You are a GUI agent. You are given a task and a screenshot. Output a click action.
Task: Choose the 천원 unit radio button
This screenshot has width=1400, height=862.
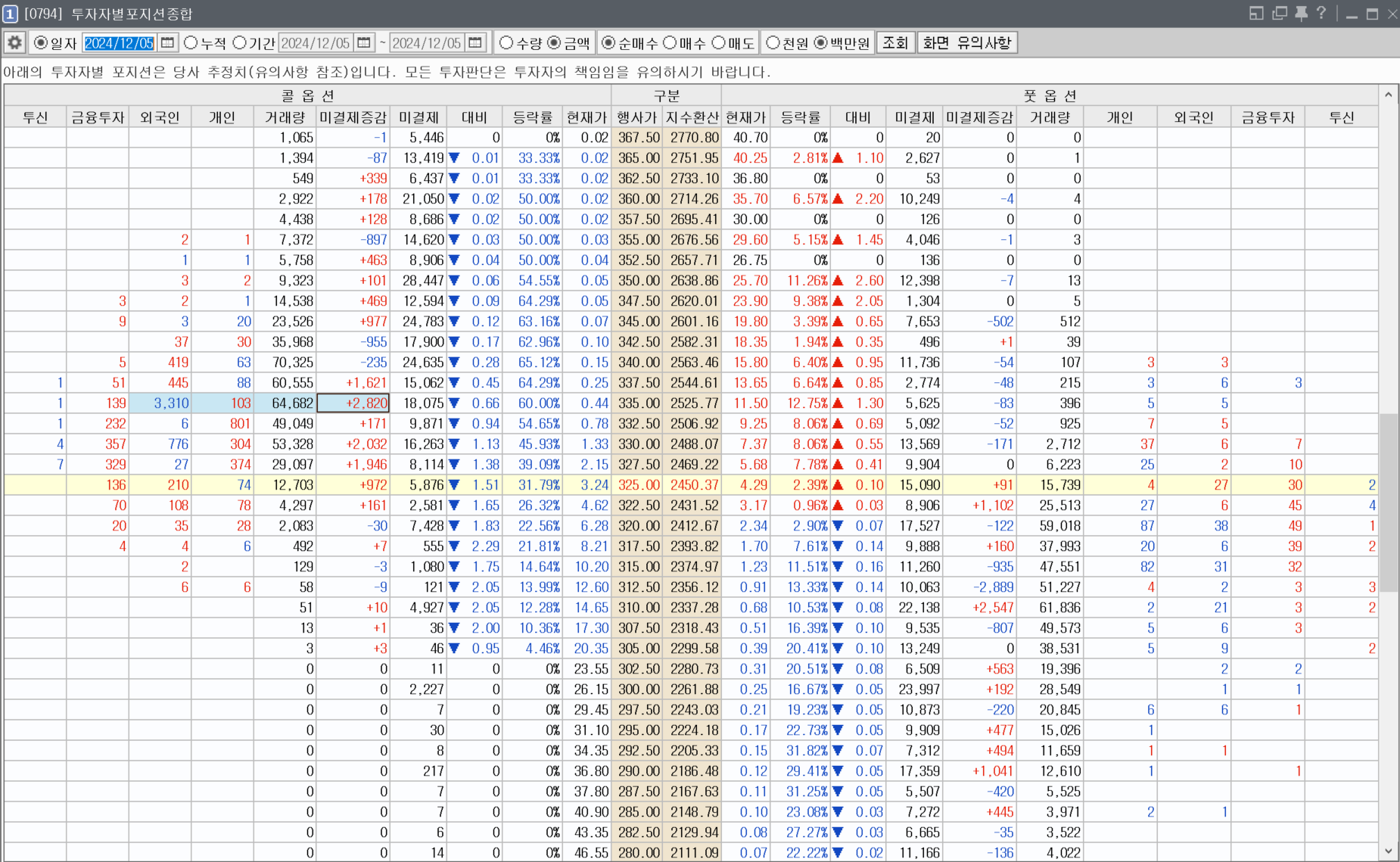[x=773, y=43]
